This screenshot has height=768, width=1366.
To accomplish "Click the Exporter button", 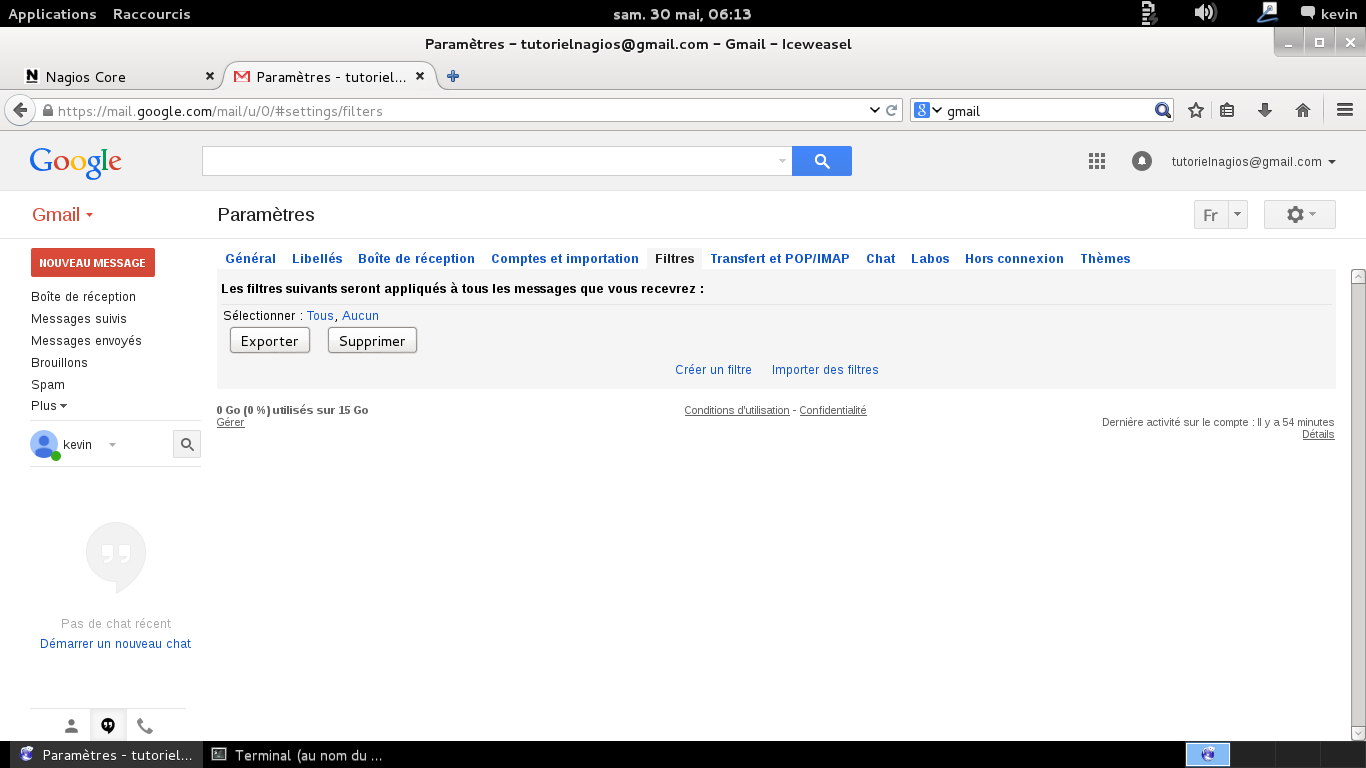I will [270, 341].
